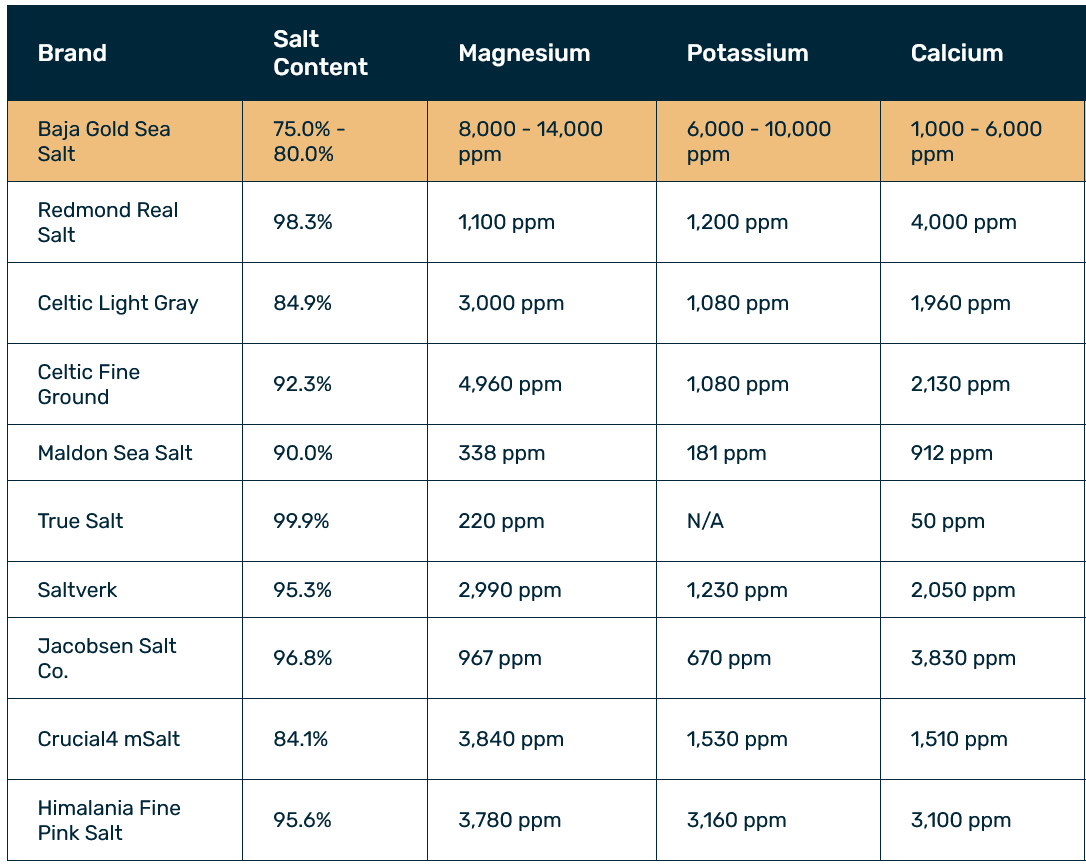This screenshot has height=867, width=1086.
Task: Click the Magnesium column header
Action: coord(524,53)
